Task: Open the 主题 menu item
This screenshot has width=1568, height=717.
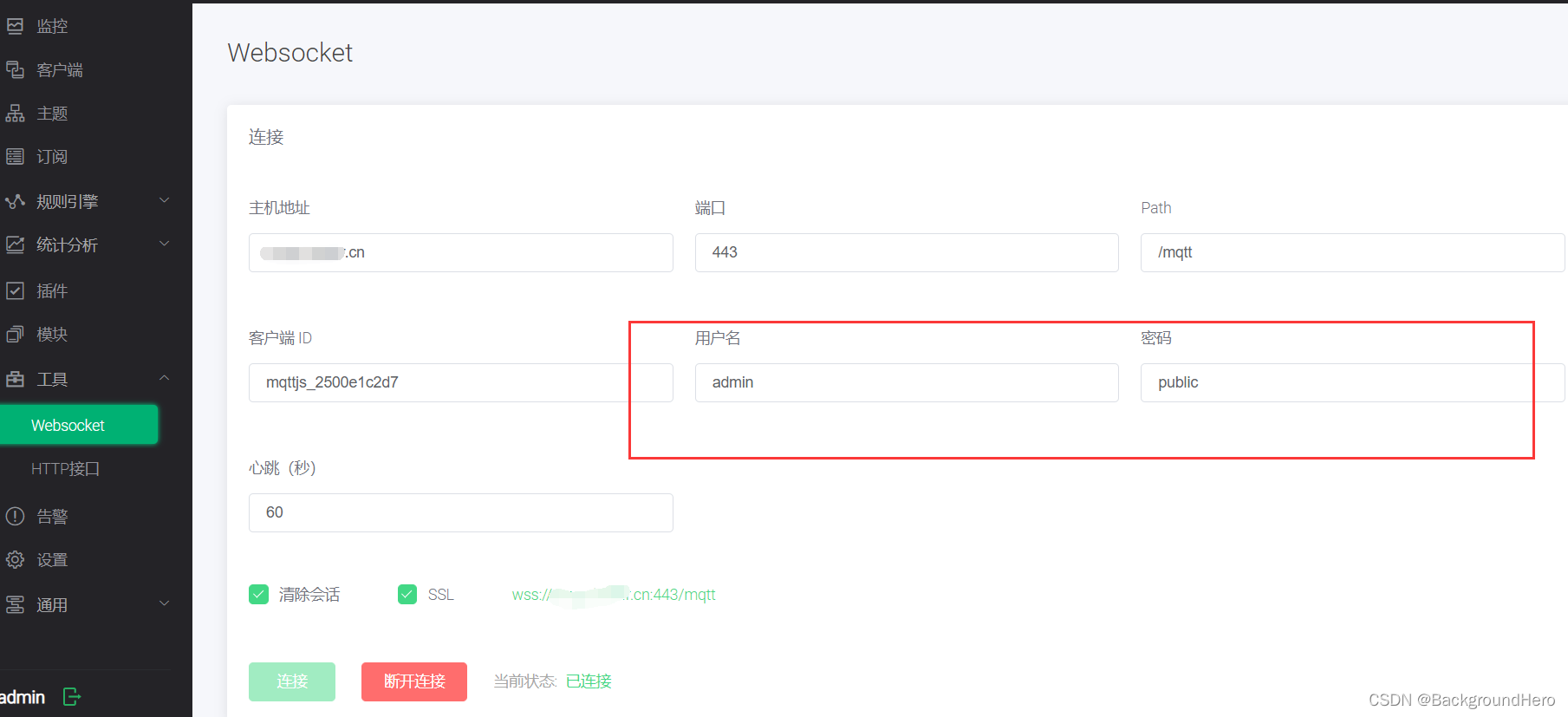Action: tap(52, 113)
